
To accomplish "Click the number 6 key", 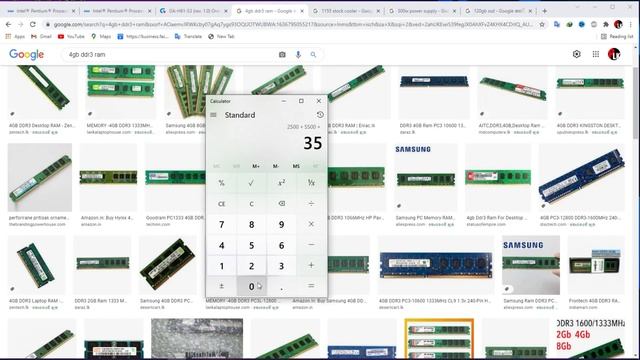I will pos(281,245).
